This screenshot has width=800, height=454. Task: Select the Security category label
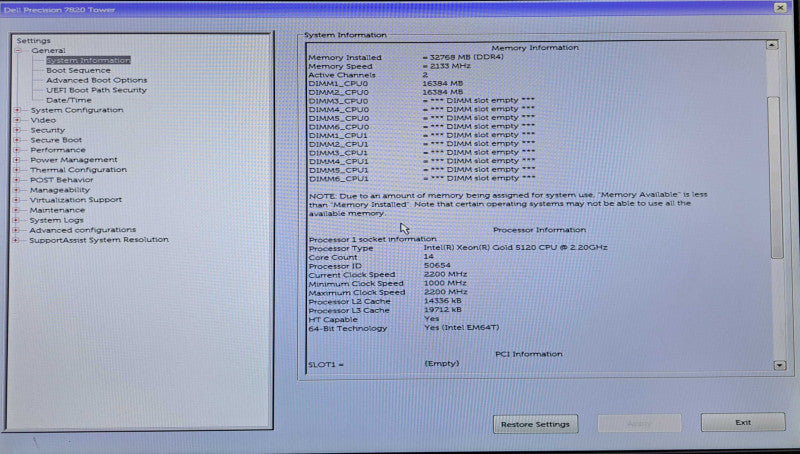pyautogui.click(x=47, y=130)
